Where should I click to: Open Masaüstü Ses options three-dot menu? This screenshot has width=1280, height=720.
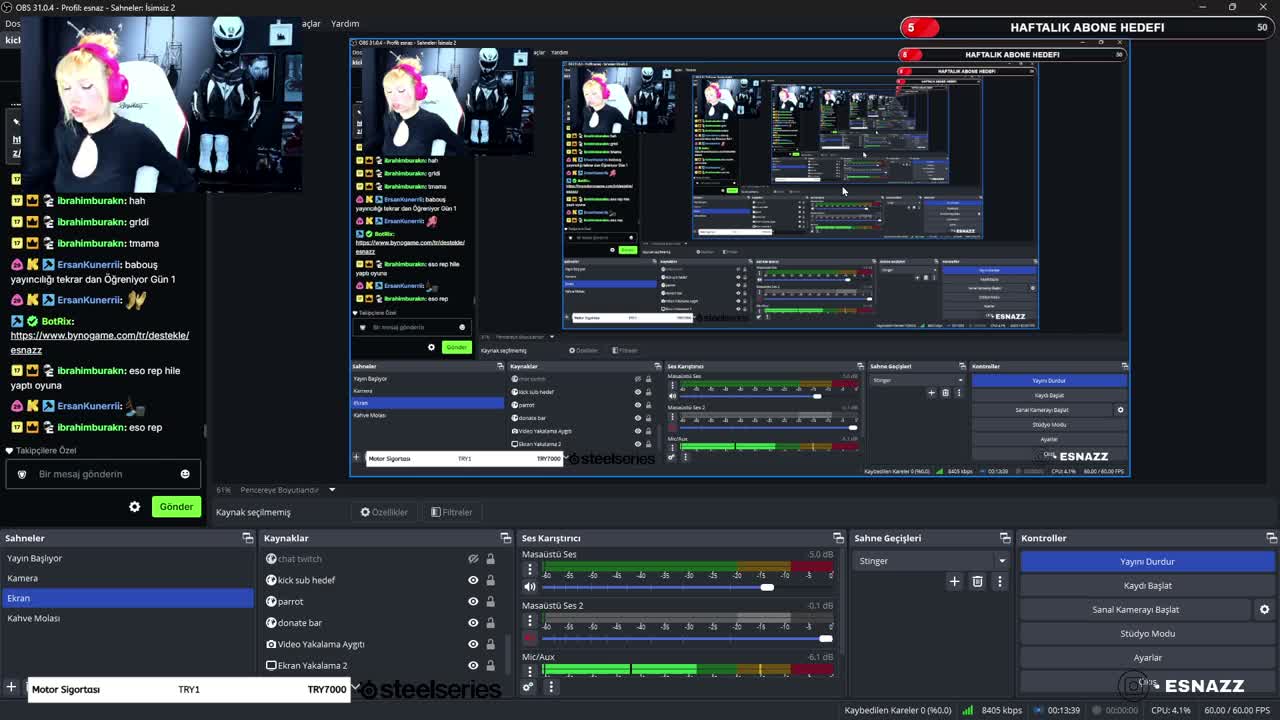pos(530,569)
